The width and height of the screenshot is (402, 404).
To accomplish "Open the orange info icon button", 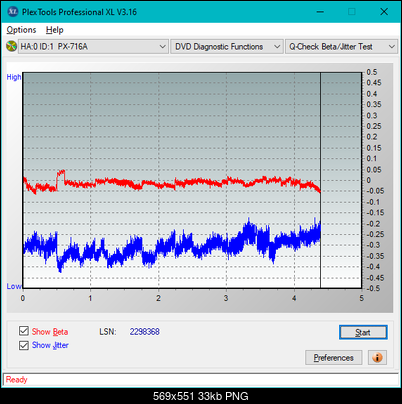I will tap(377, 358).
